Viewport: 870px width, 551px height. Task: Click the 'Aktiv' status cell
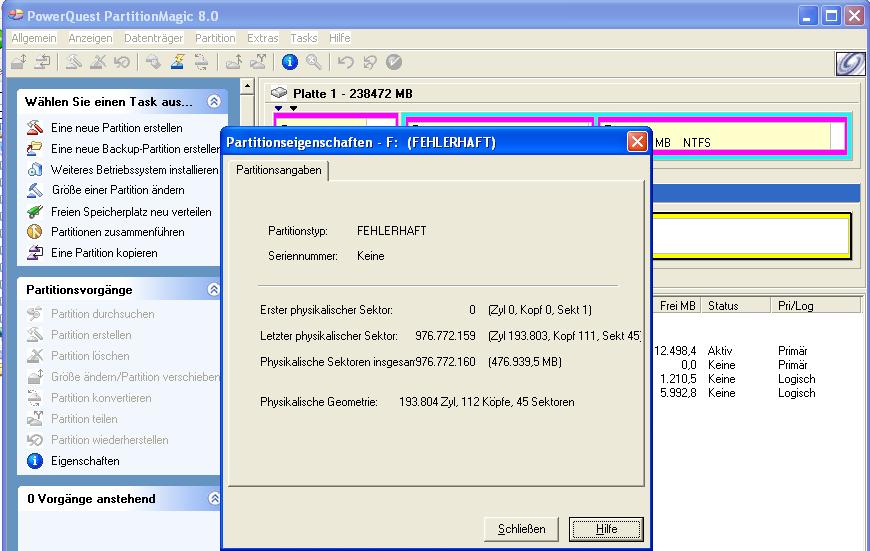pos(720,351)
